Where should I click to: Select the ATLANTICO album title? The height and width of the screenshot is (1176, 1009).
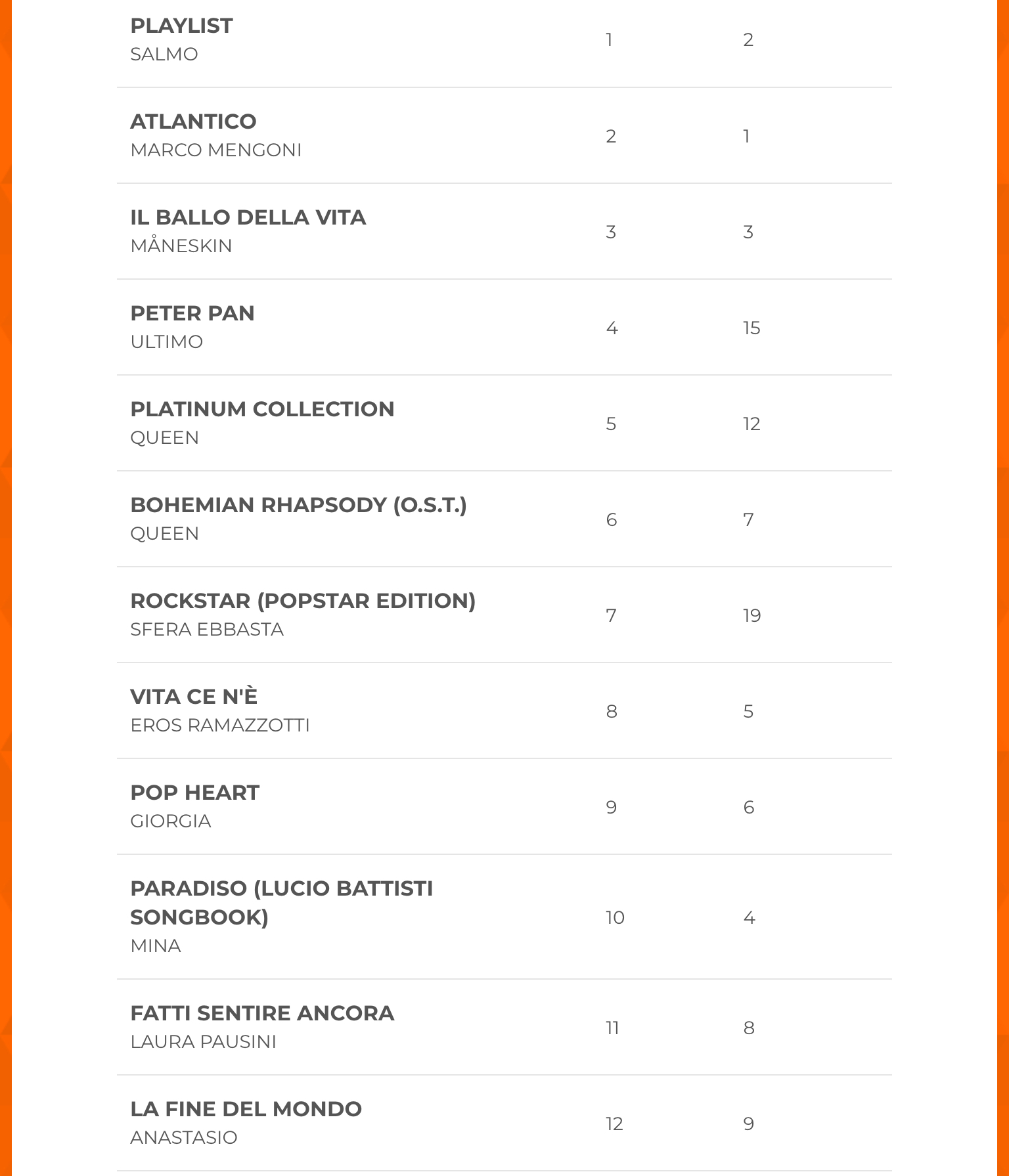click(193, 121)
